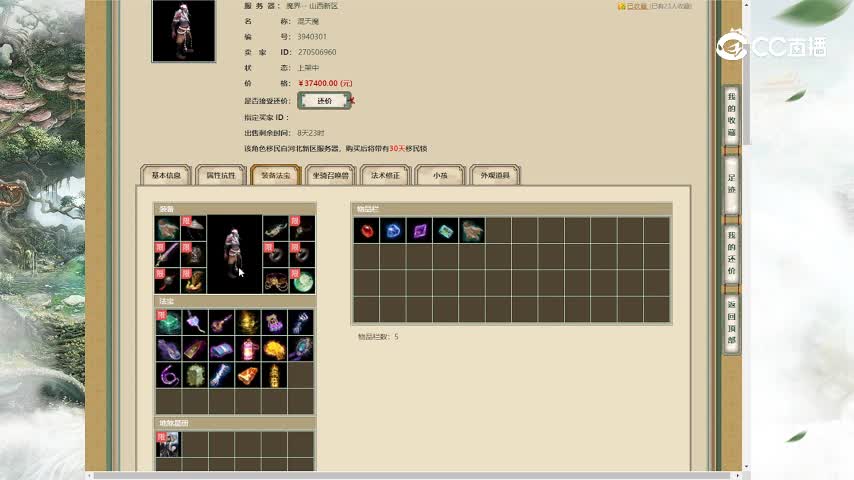Viewport: 854px width, 480px height.
Task: Select the teal card item in the inventory
Action: (446, 230)
